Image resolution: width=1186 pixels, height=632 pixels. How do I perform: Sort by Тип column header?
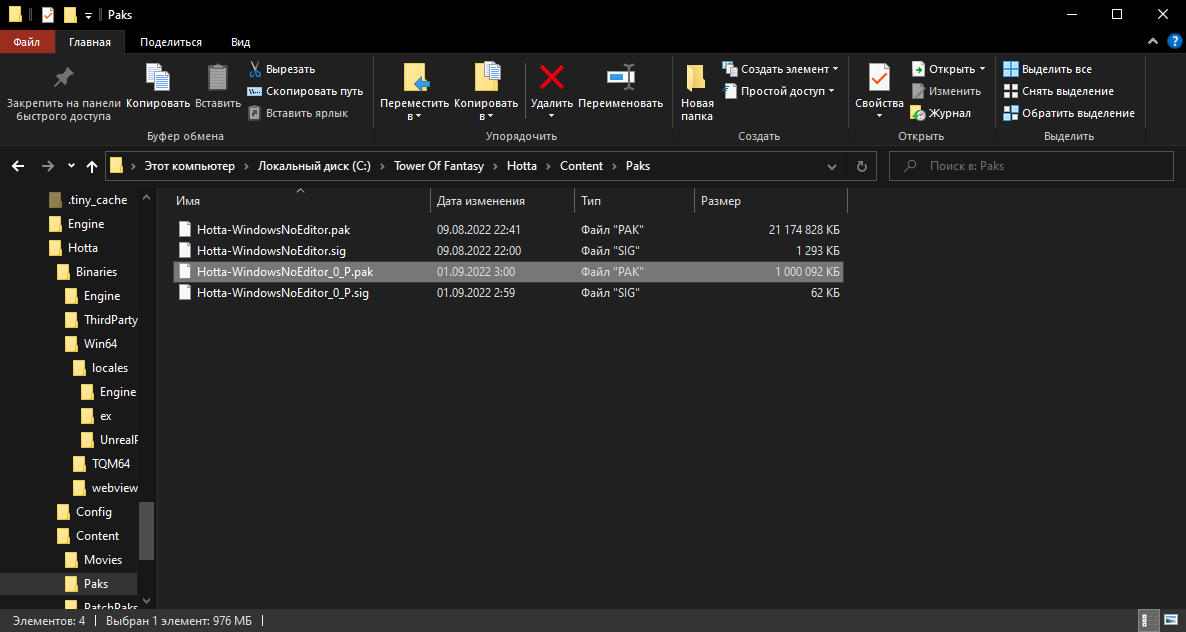[x=634, y=201]
